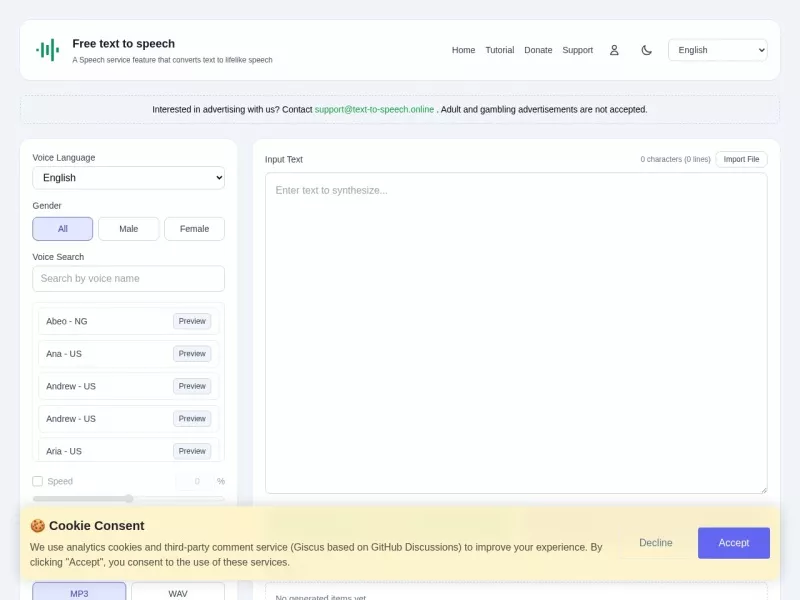Decline the cookie consent
This screenshot has width=800, height=600.
pyautogui.click(x=656, y=543)
